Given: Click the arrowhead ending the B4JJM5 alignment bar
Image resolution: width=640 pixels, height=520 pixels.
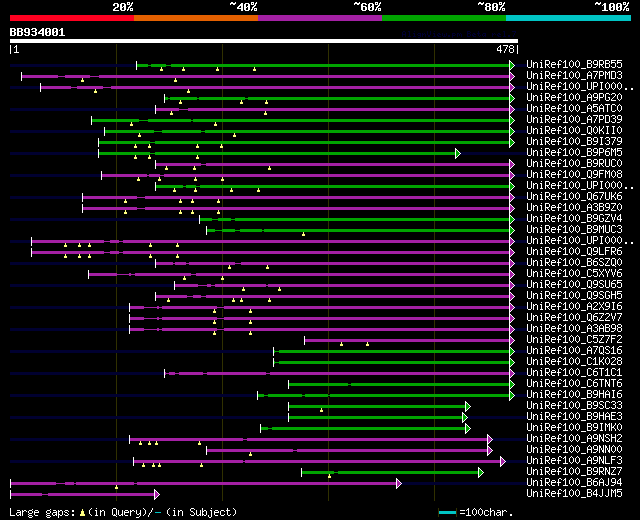Looking at the screenshot, I should tap(157, 495).
